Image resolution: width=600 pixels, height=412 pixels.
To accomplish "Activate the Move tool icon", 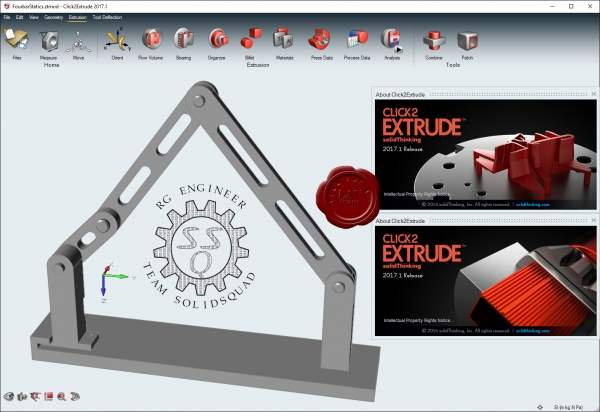I will click(78, 41).
